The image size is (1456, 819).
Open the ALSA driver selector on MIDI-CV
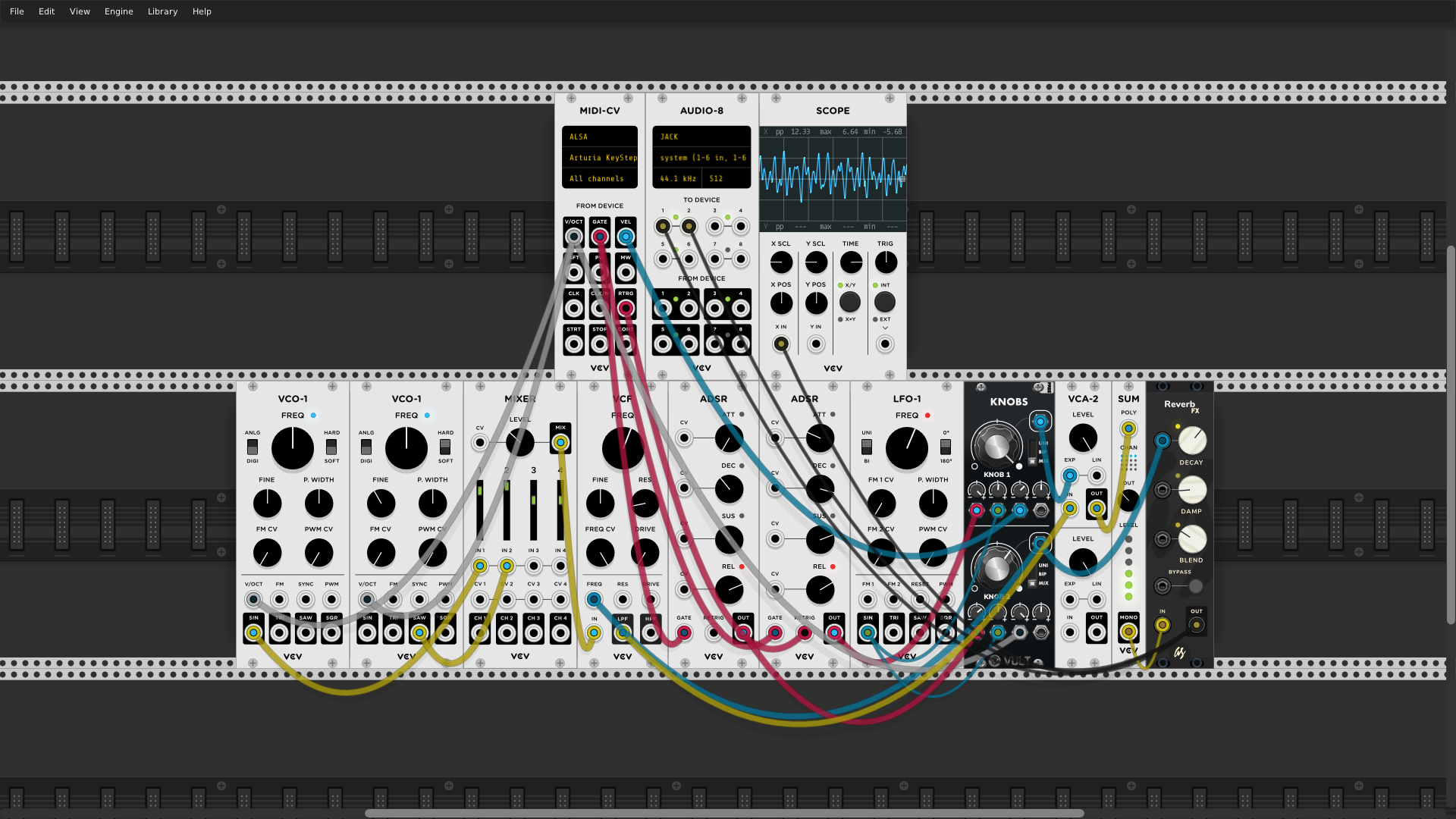[600, 136]
